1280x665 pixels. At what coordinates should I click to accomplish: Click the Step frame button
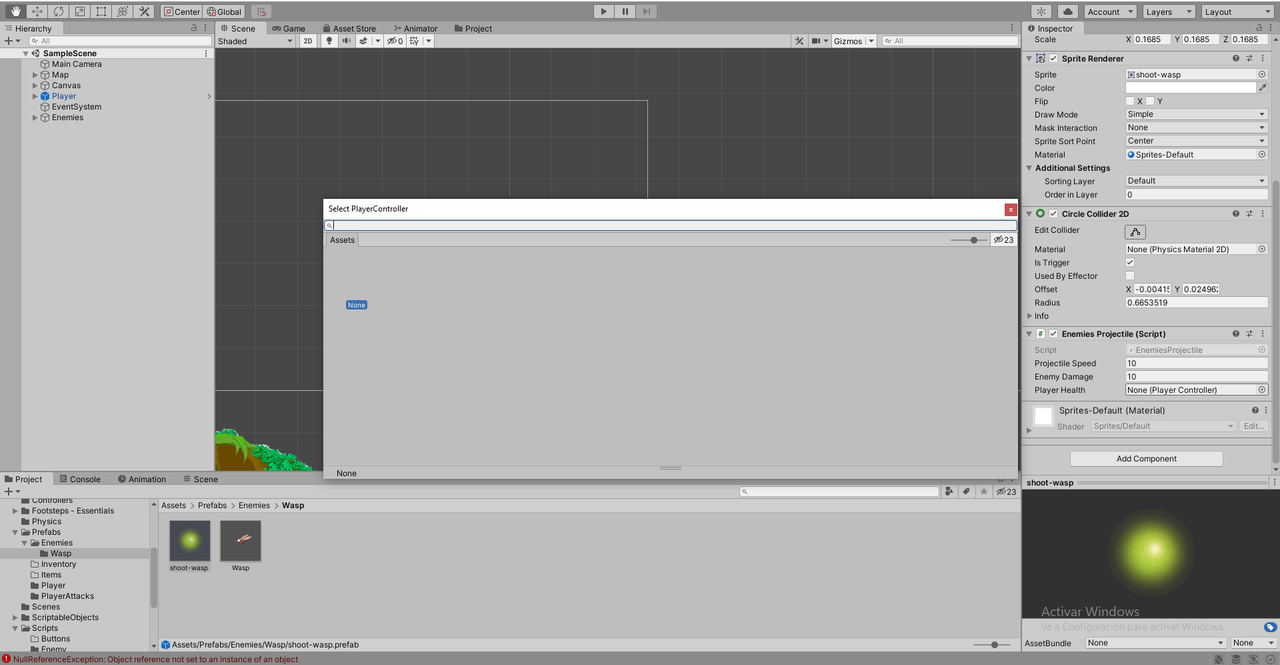click(x=647, y=11)
